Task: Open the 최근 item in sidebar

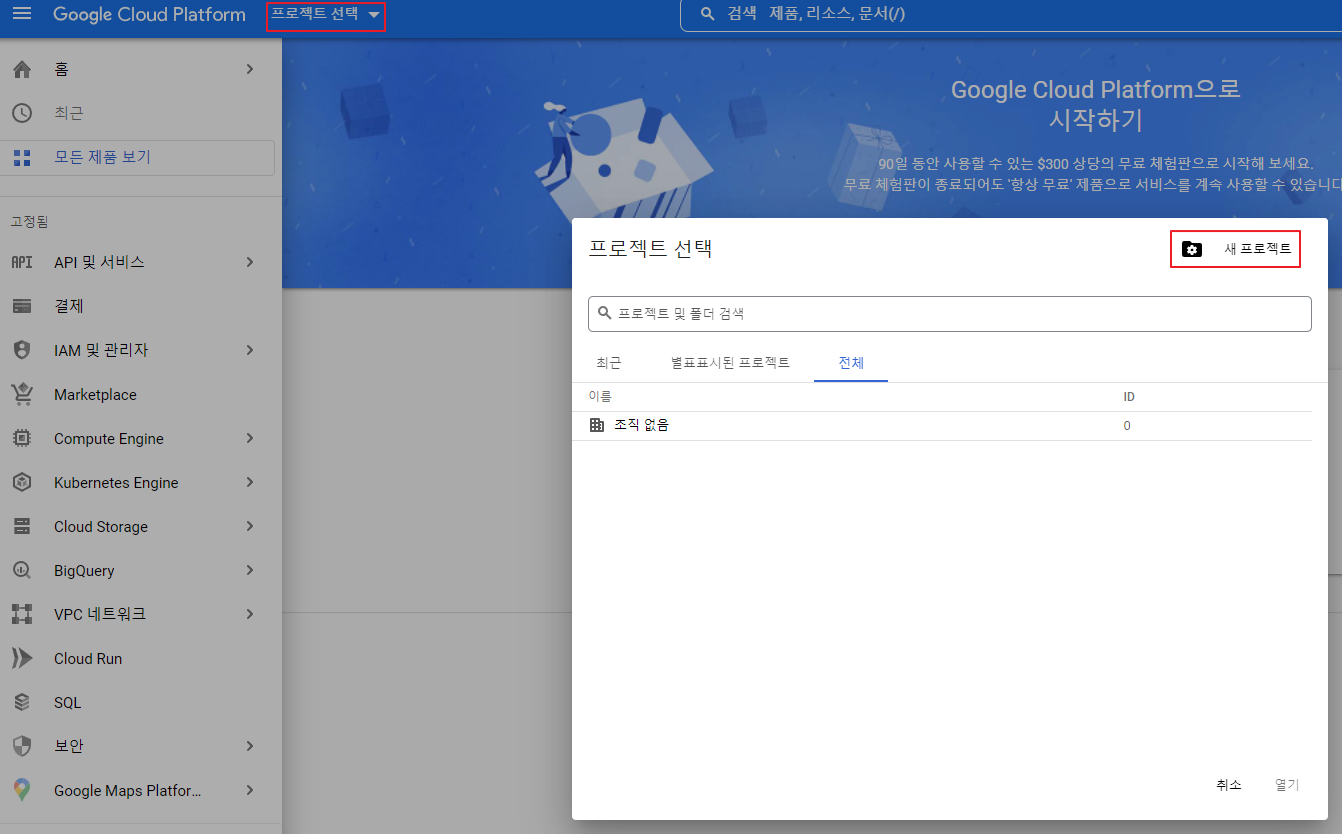Action: pos(141,113)
